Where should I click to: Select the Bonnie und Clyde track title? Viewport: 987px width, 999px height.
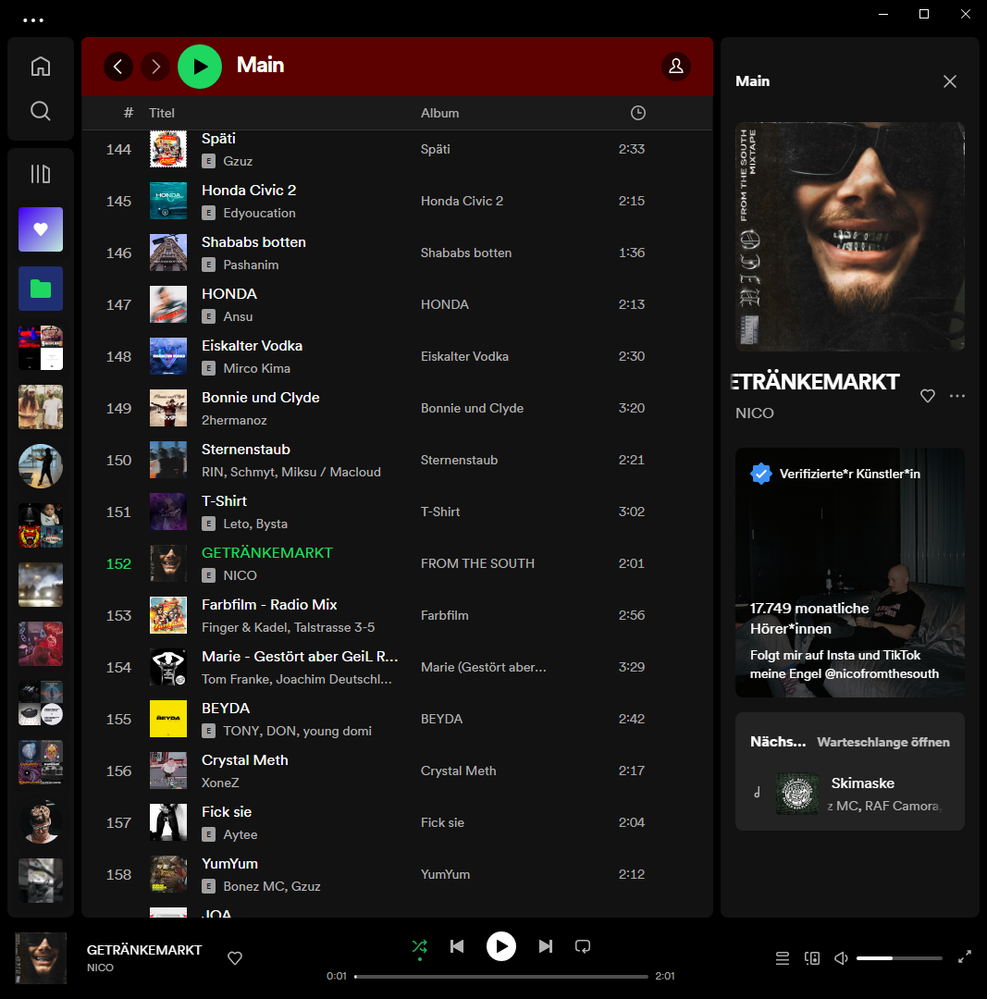(261, 398)
